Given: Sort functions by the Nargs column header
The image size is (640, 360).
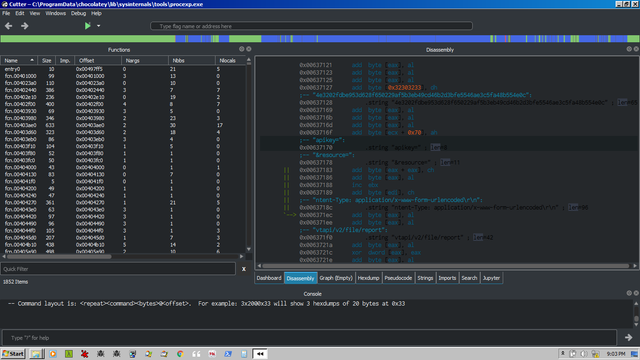Looking at the screenshot, I should 145,60.
